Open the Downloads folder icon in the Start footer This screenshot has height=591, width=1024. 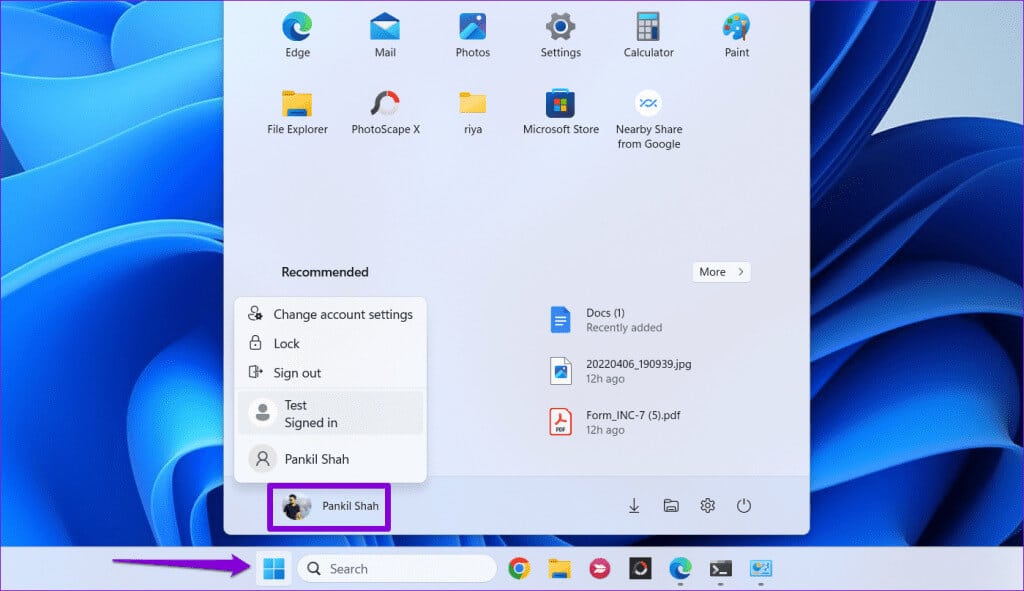point(633,505)
